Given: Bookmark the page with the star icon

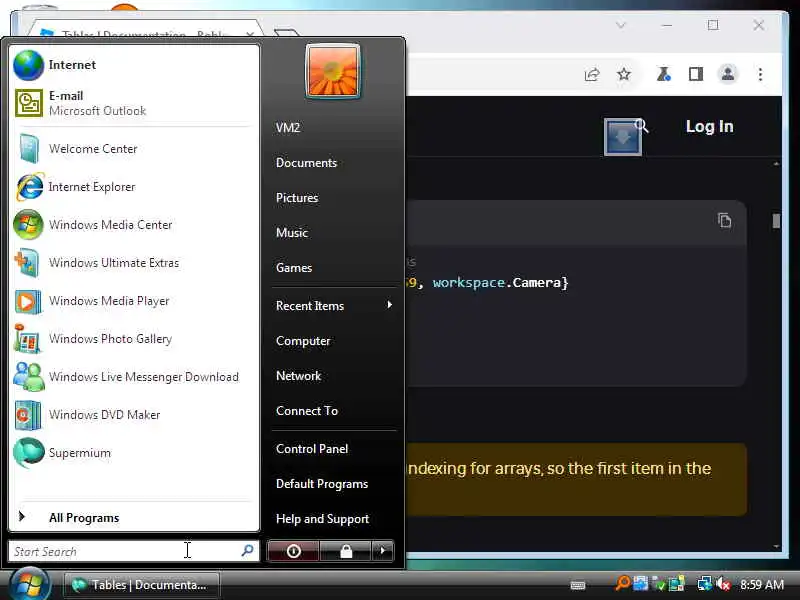Looking at the screenshot, I should pos(624,74).
